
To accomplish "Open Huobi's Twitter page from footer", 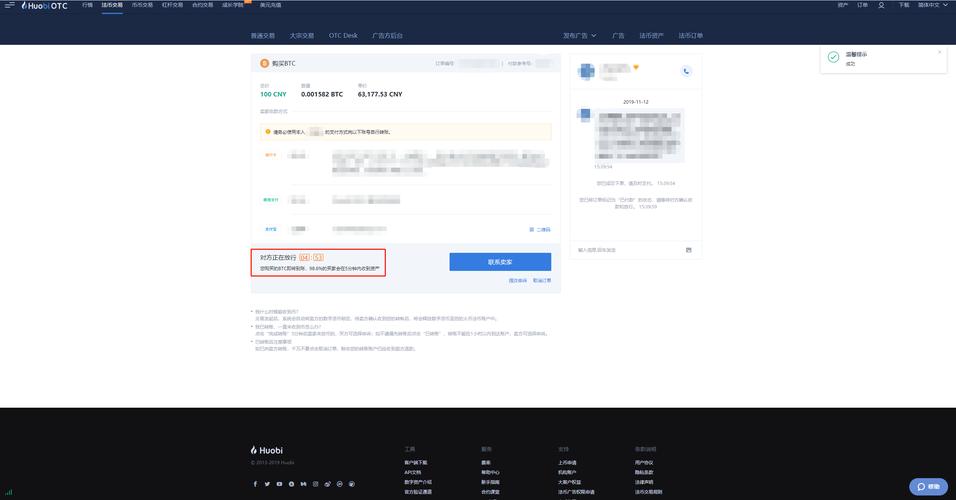I will point(267,484).
